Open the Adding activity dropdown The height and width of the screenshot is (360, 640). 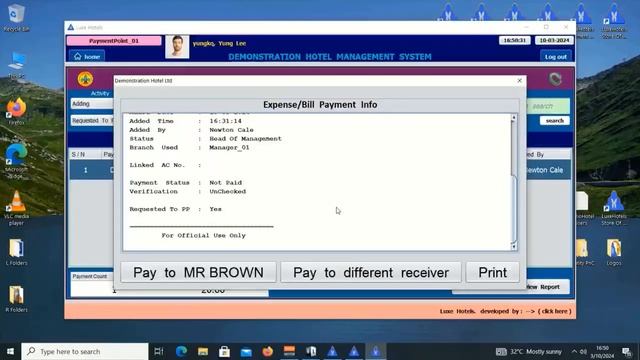coord(92,104)
